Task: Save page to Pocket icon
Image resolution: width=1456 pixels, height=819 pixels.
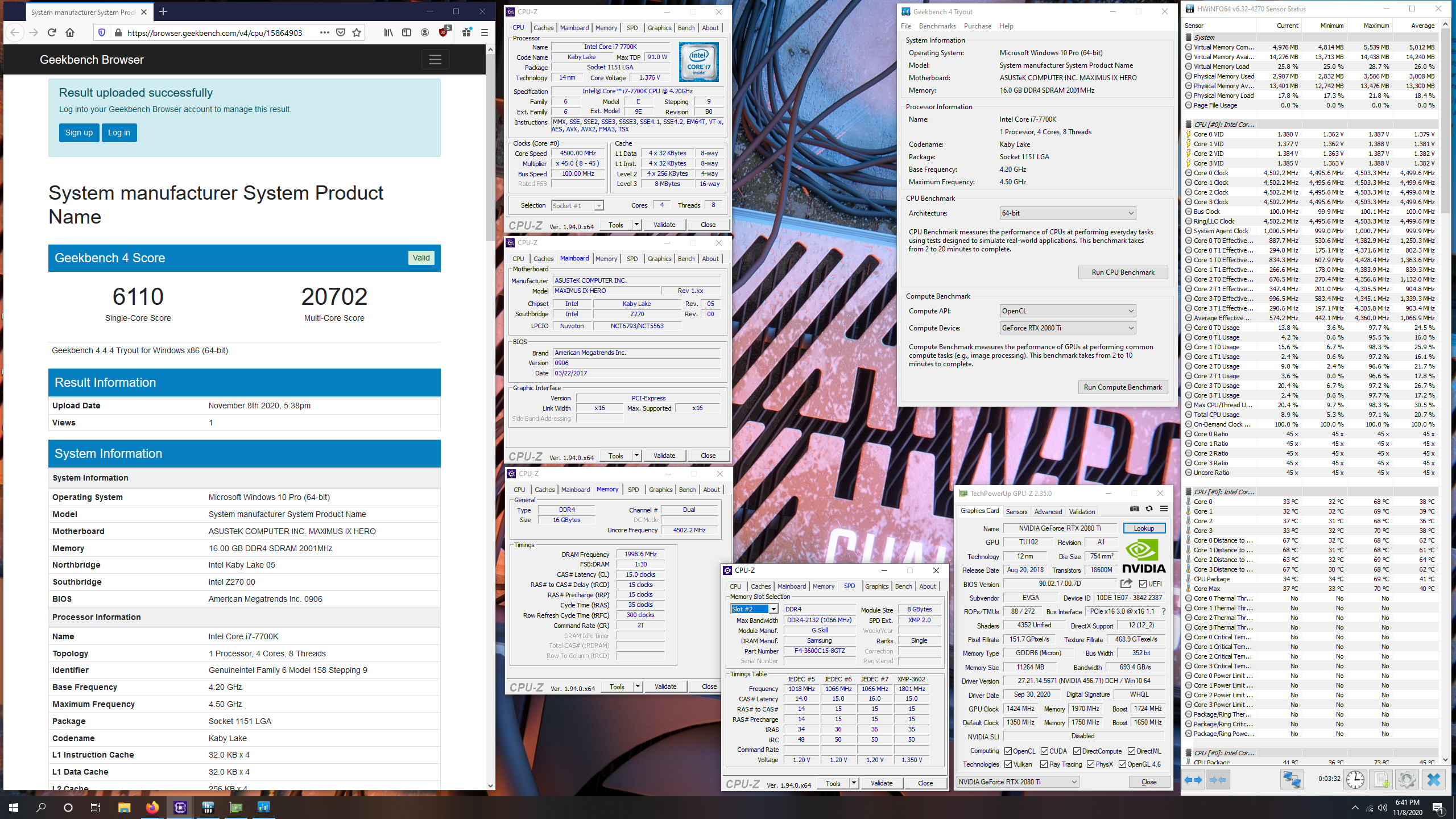Action: [341, 32]
